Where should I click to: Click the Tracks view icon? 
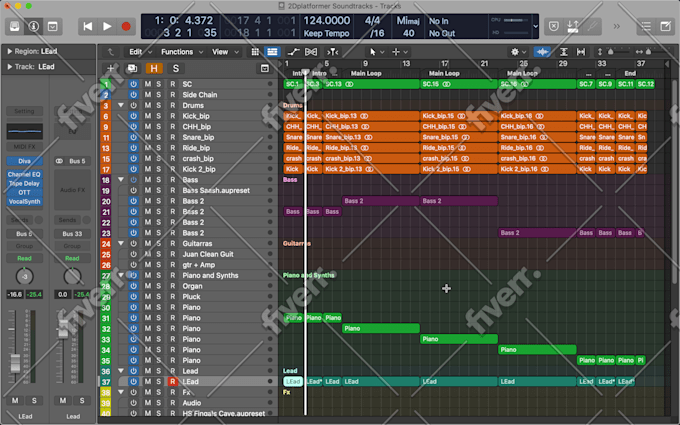[272, 52]
